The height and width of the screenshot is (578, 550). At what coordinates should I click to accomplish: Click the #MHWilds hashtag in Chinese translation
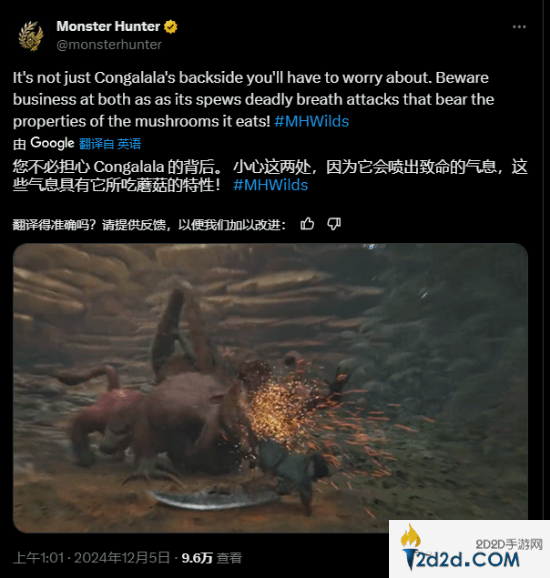tap(271, 185)
